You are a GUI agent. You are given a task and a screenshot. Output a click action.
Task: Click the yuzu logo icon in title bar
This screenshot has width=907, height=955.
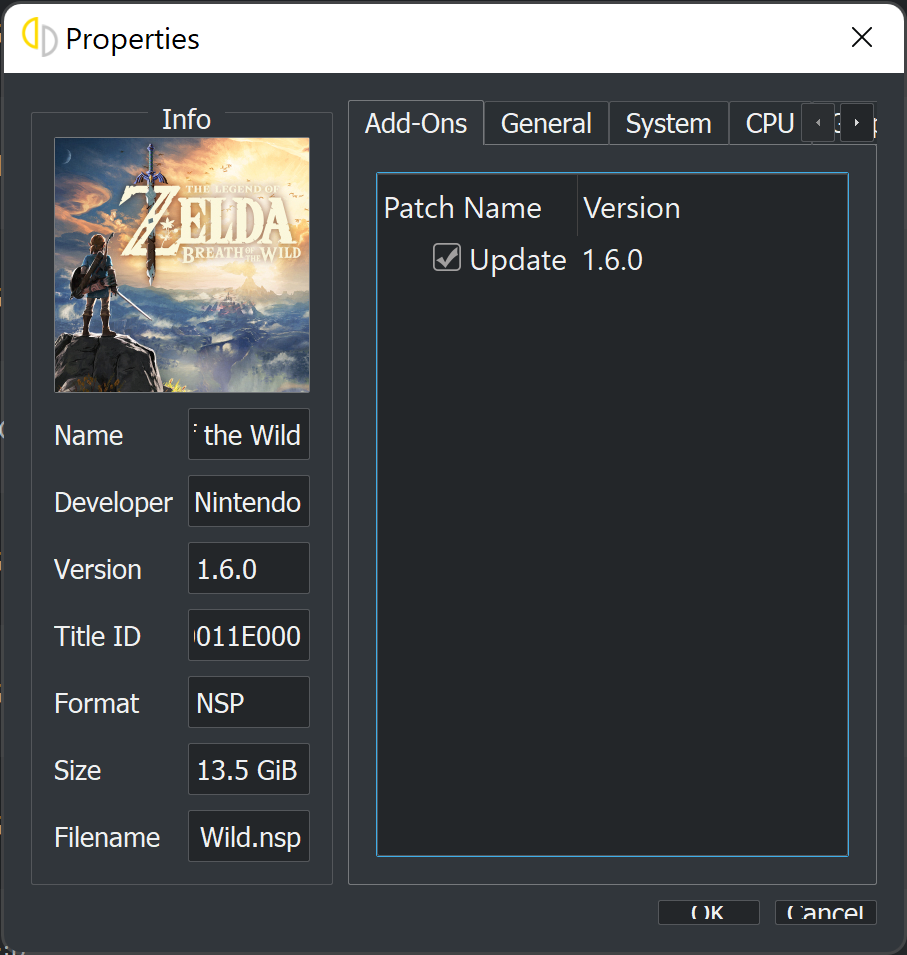(39, 38)
